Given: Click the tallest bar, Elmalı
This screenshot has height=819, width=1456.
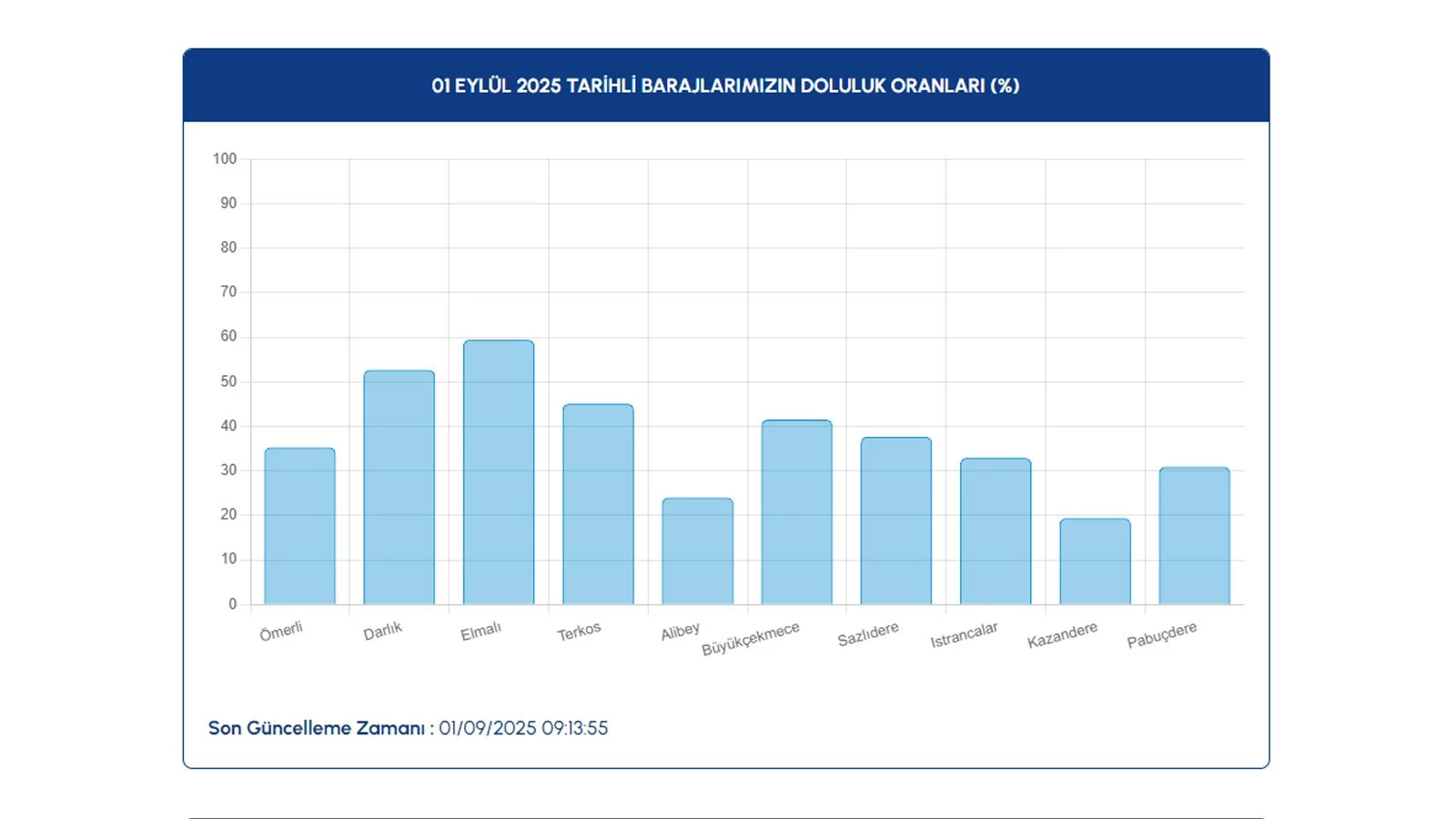Looking at the screenshot, I should coord(498,472).
